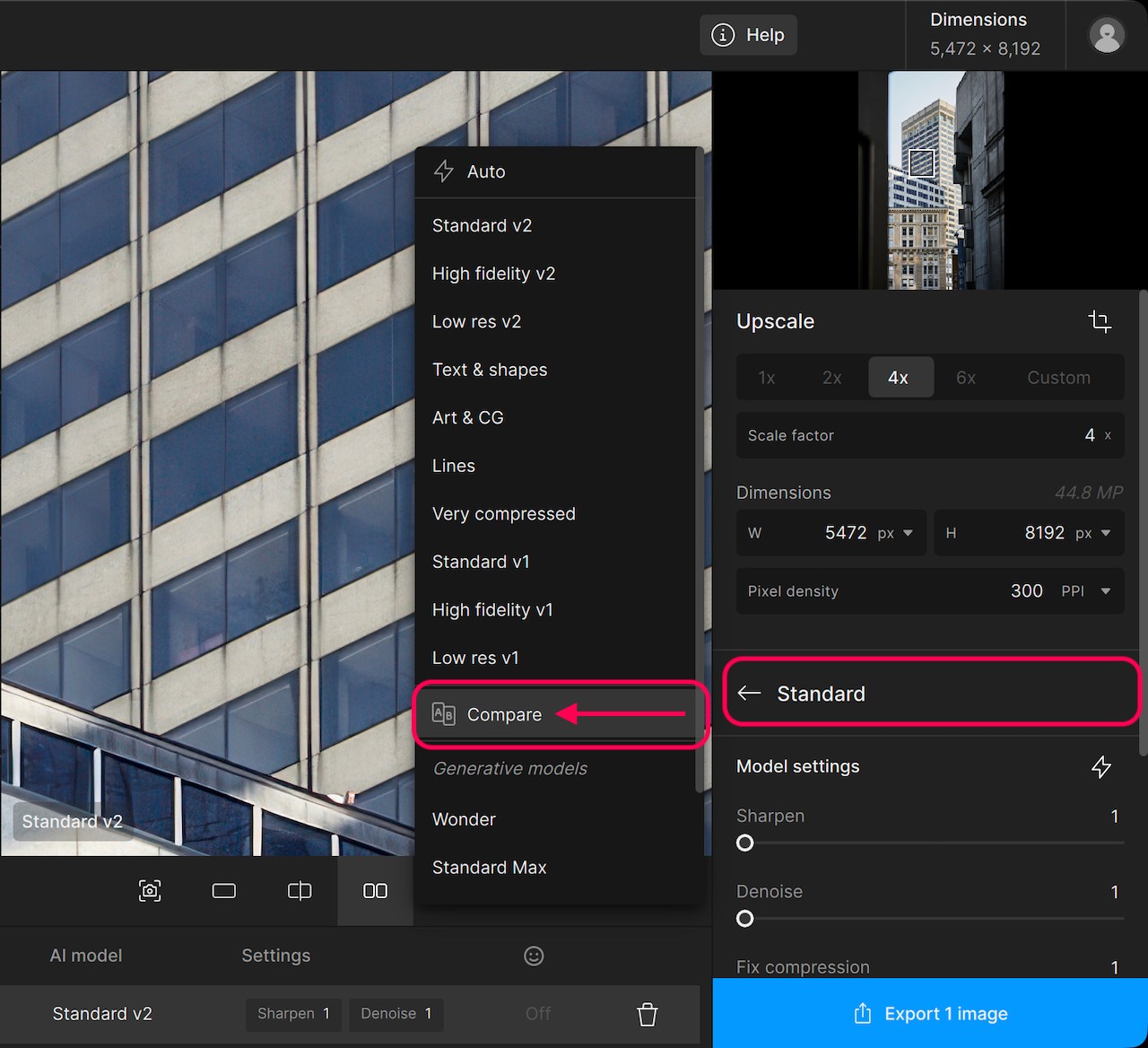
Task: Switch to single view layout
Action: (x=224, y=890)
